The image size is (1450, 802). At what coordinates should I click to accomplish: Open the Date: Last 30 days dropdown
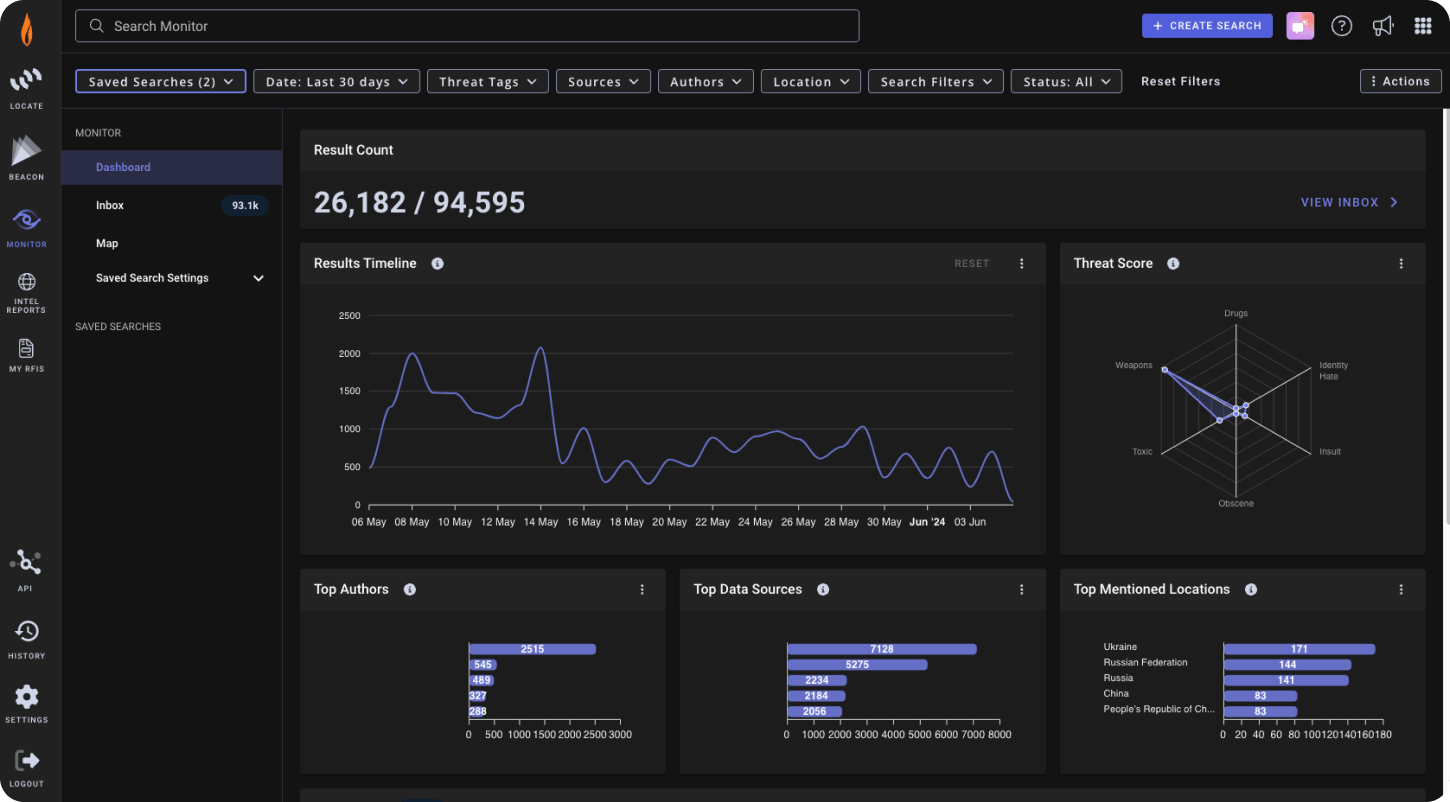336,81
